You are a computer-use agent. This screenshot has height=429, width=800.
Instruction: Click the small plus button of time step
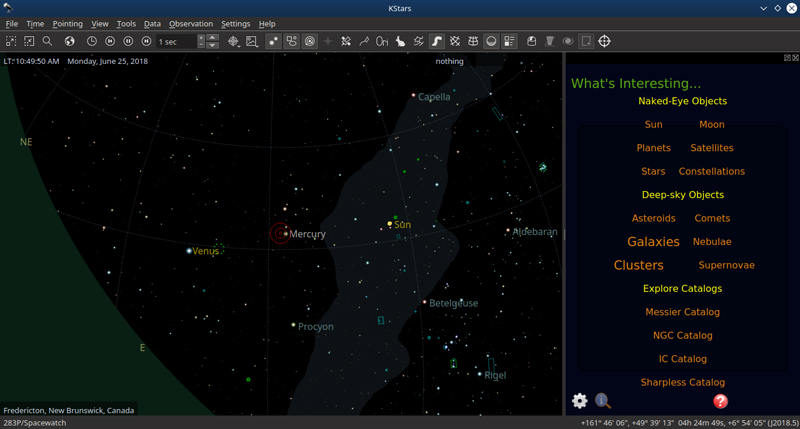click(201, 38)
